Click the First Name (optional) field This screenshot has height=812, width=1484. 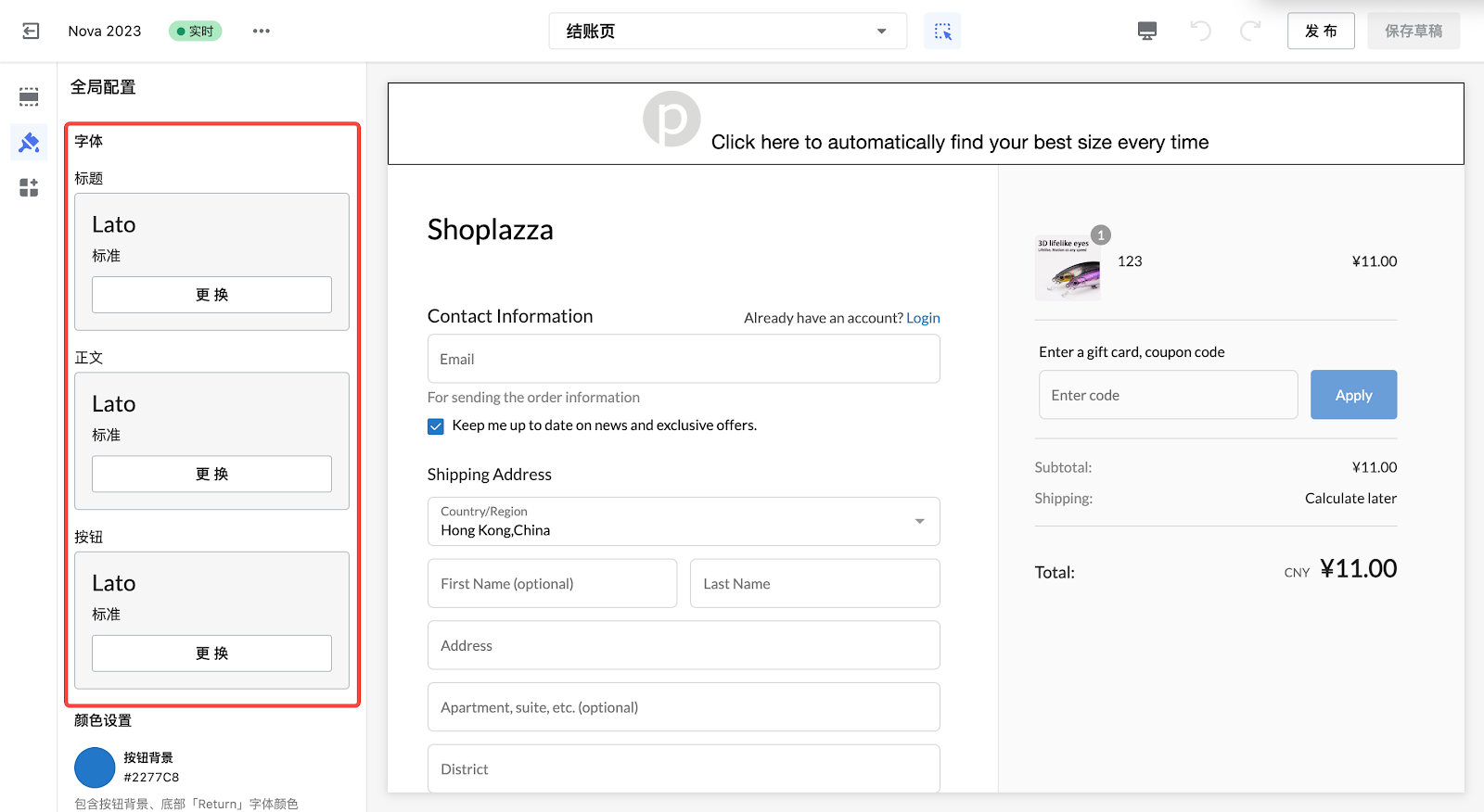(552, 584)
